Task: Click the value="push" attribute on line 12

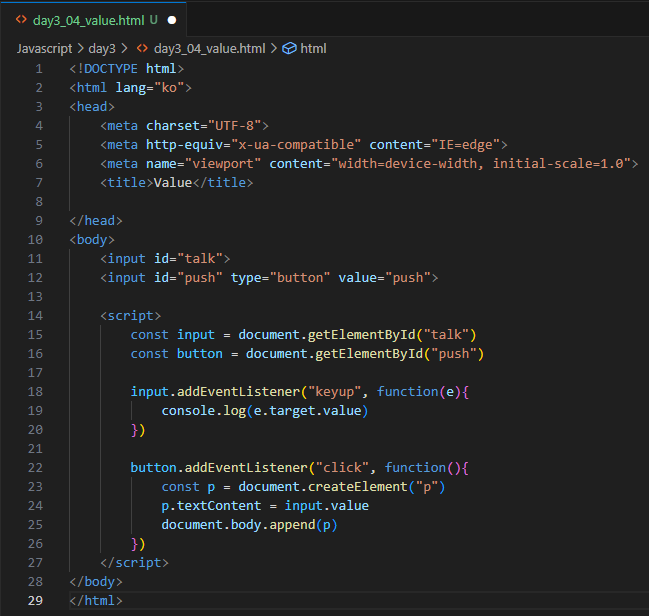Action: point(385,278)
